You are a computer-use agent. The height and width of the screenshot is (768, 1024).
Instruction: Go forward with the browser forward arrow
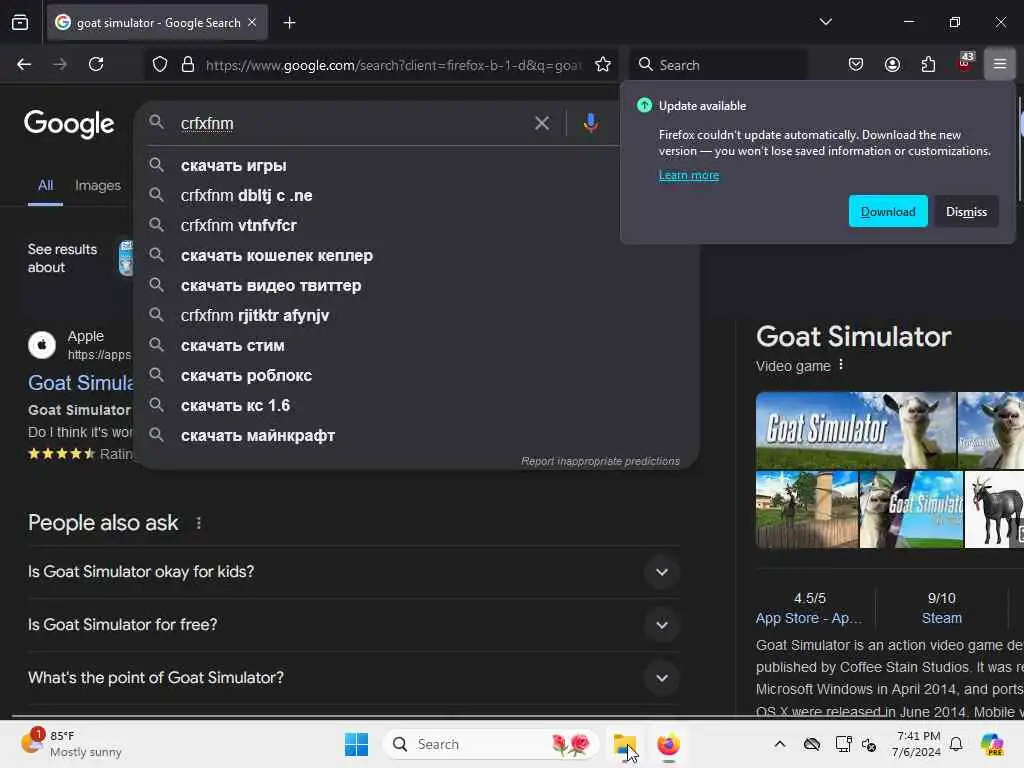coord(60,64)
